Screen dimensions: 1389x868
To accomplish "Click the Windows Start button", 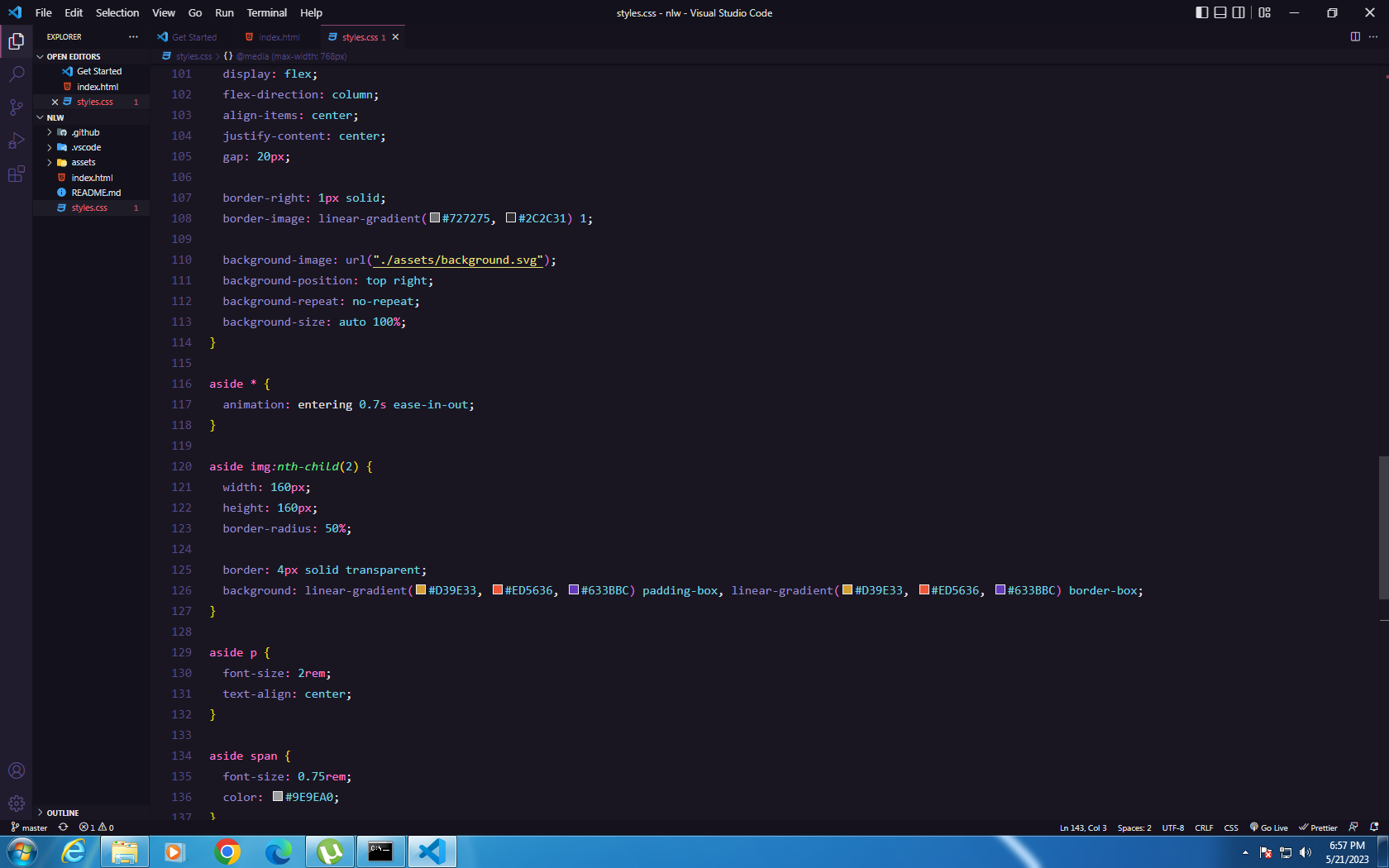I will pyautogui.click(x=21, y=851).
